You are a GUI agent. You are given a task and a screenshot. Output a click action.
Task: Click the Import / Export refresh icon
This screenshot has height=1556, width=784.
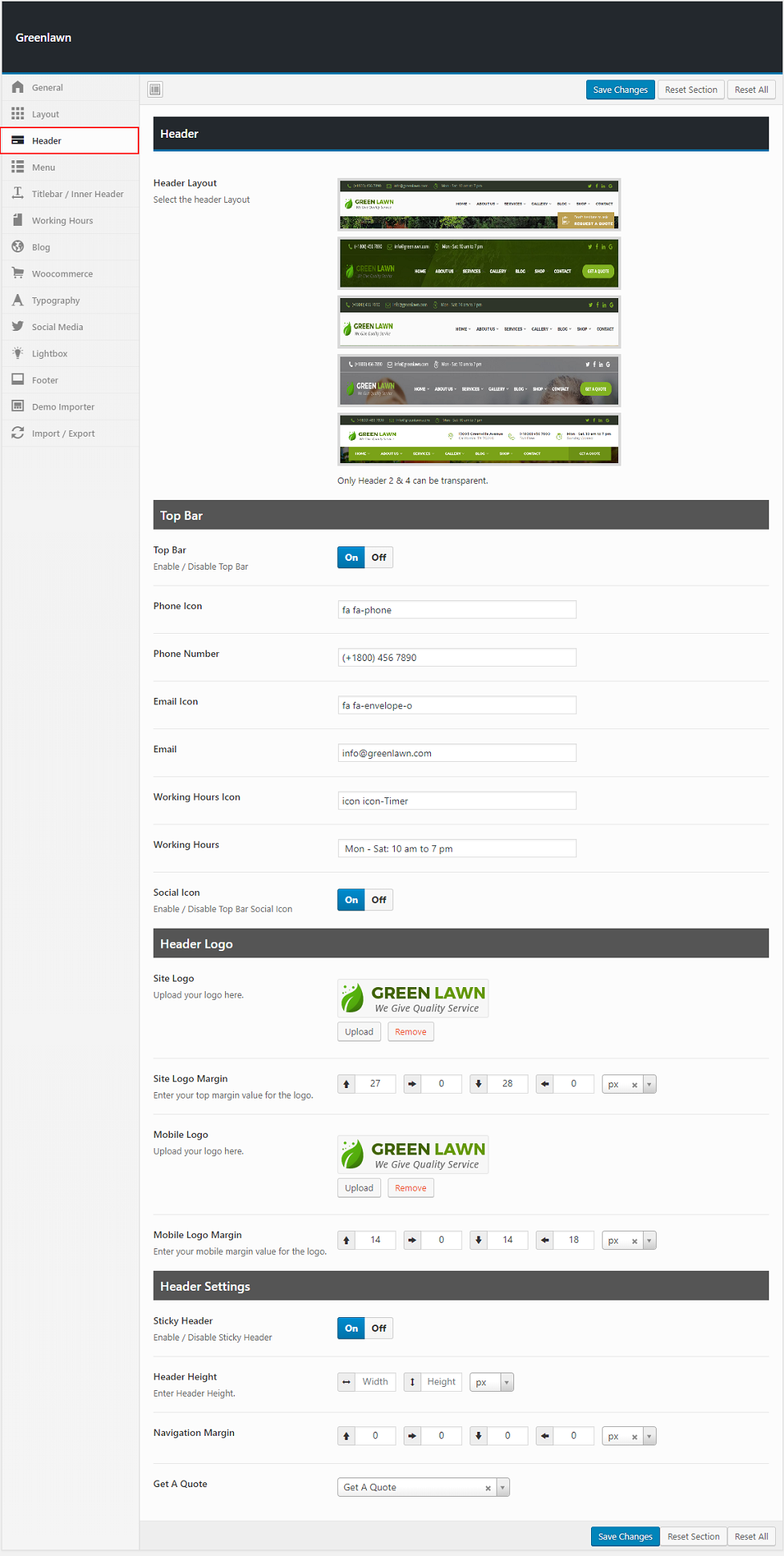[18, 433]
